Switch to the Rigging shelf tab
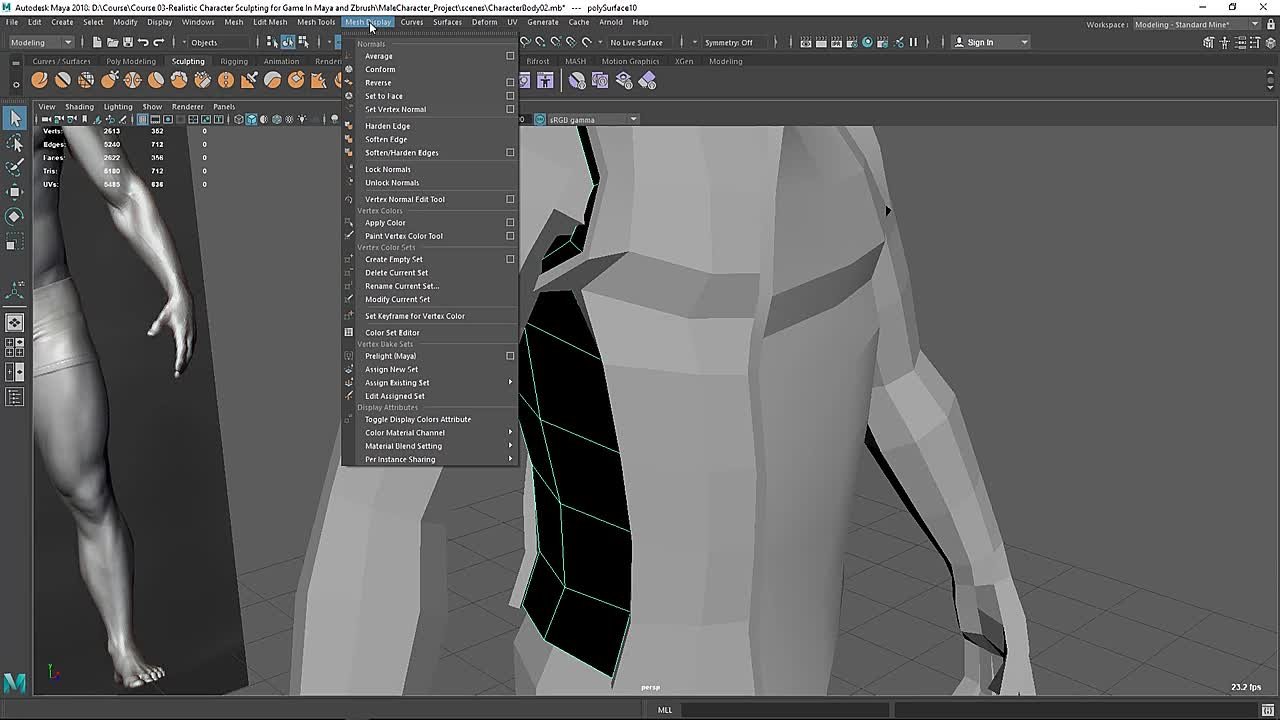 [x=233, y=61]
